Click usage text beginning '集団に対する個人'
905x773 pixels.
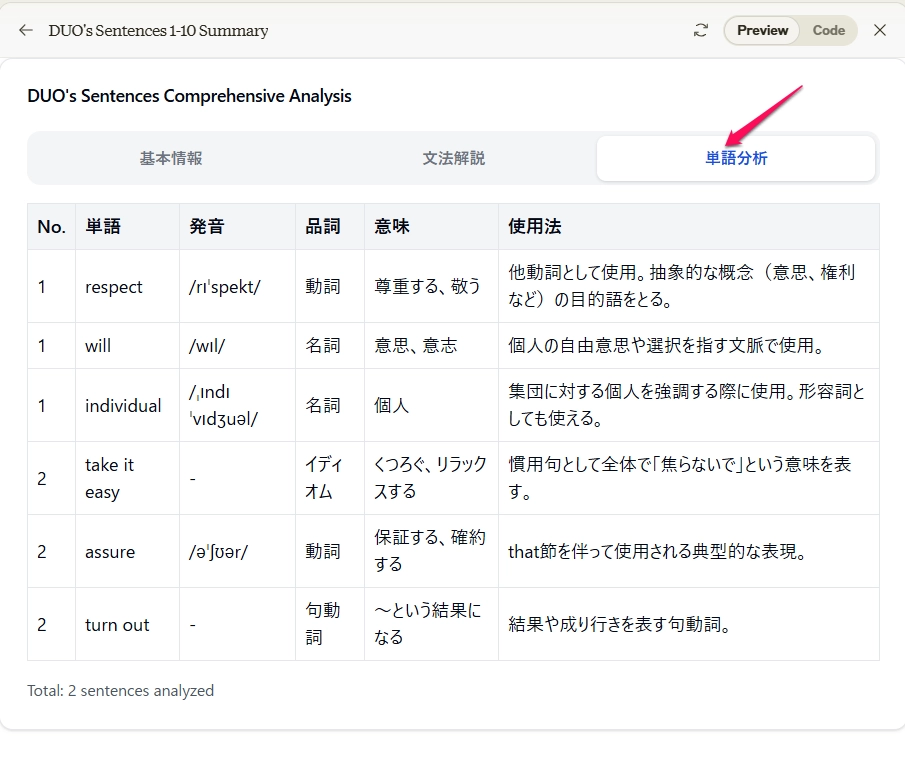click(x=686, y=405)
